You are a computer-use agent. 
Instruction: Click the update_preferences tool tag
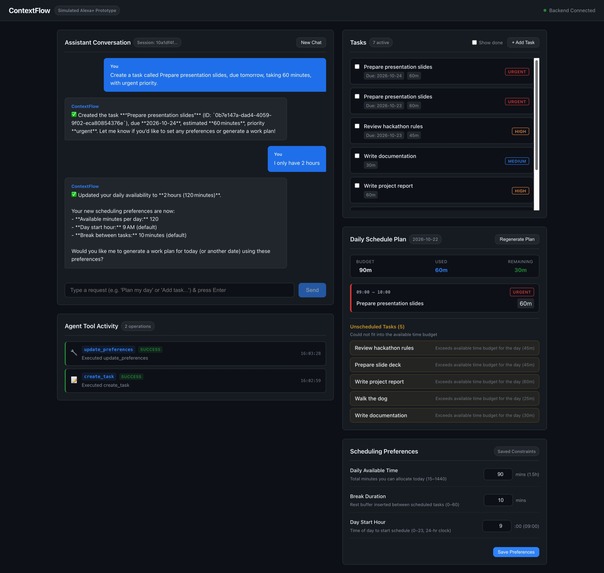[108, 349]
